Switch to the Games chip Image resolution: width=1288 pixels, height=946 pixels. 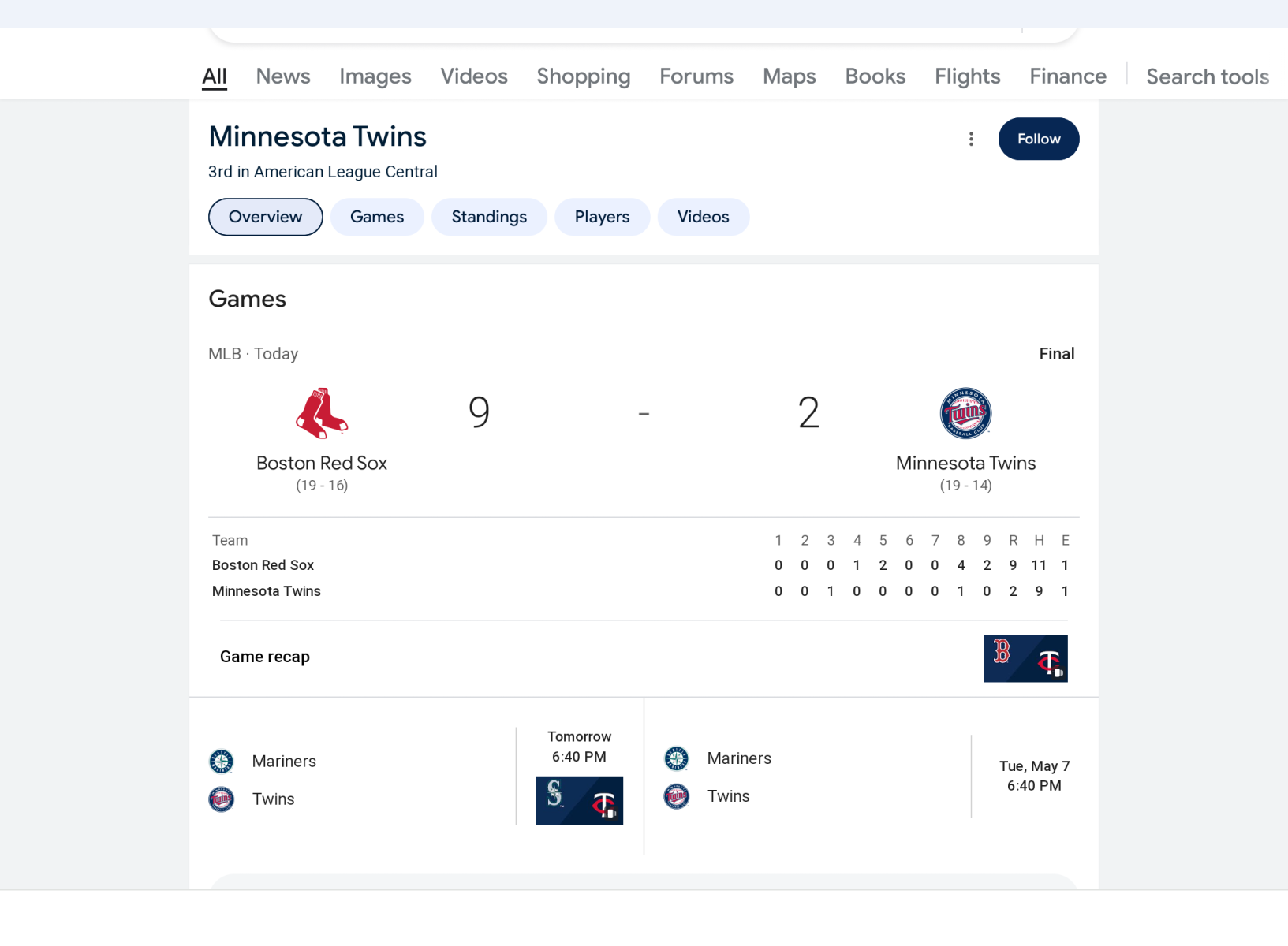377,217
